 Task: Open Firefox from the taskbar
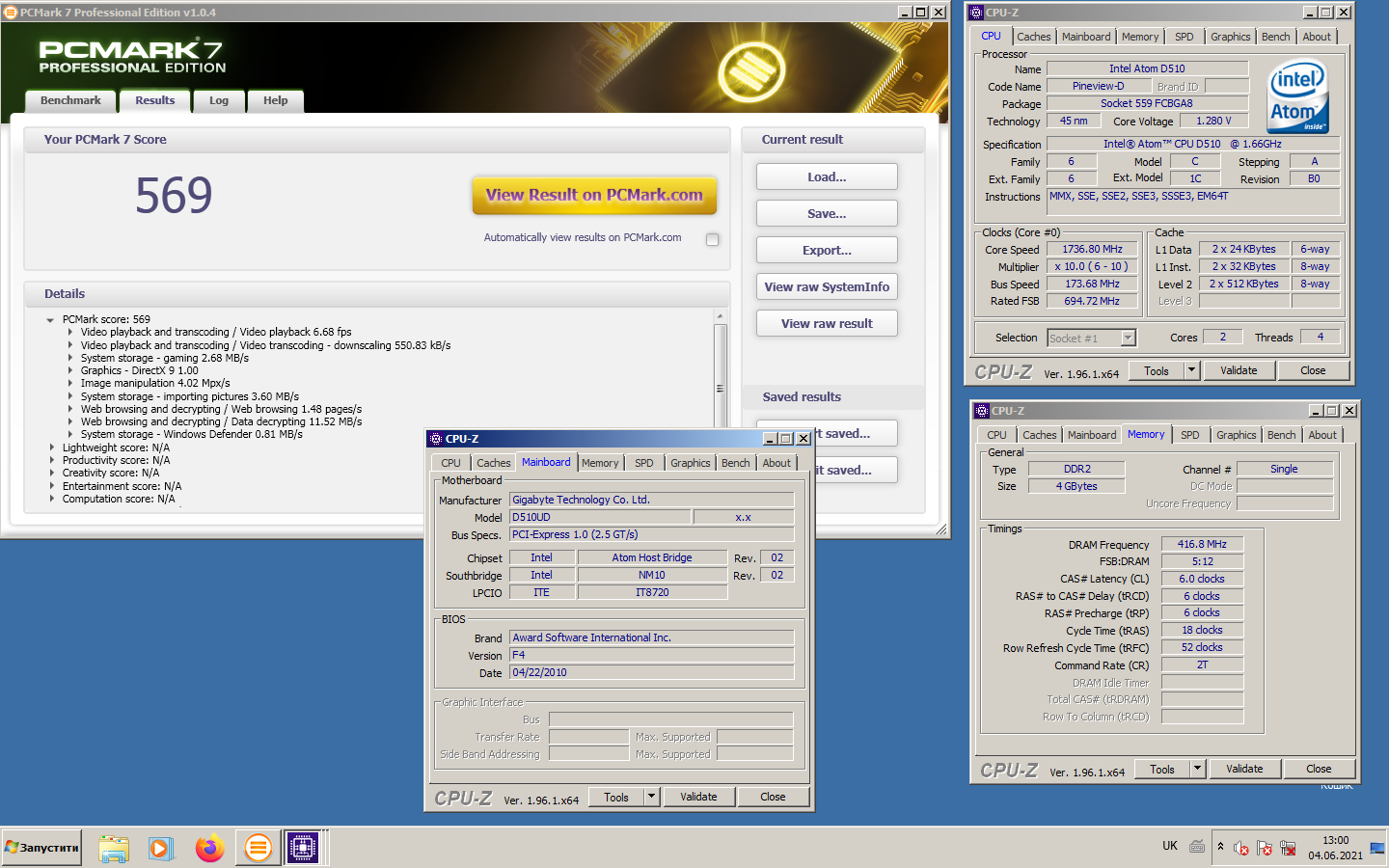209,848
